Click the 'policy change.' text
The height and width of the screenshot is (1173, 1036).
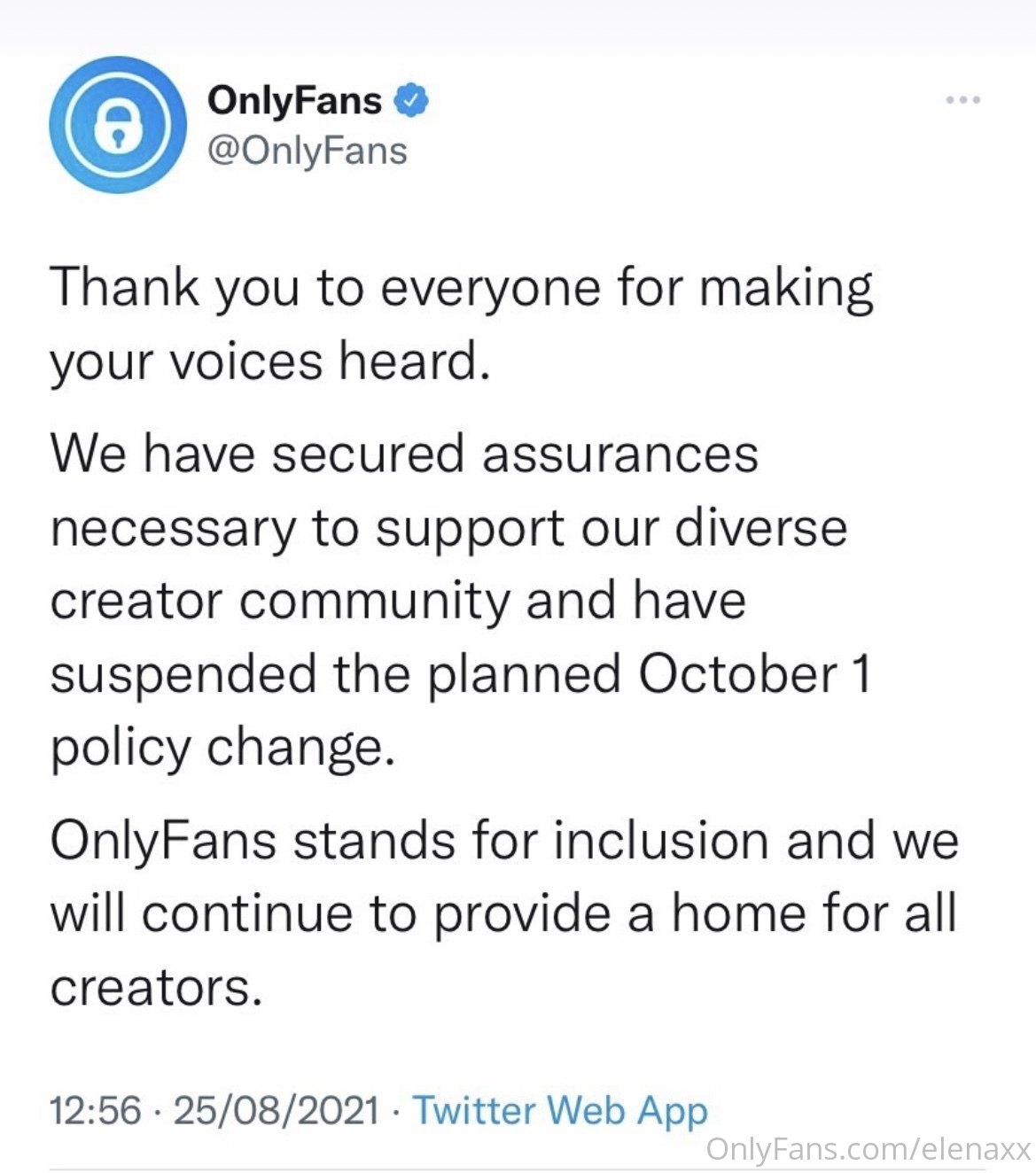click(222, 749)
